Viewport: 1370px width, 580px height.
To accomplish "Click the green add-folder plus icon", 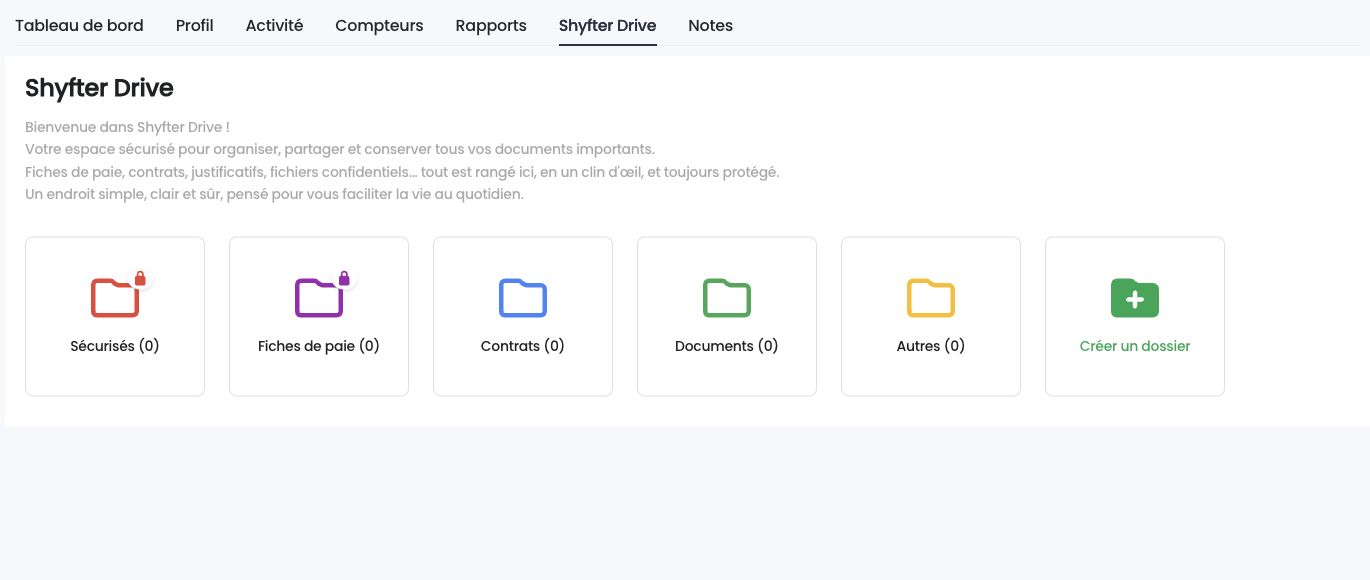I will tap(1135, 298).
